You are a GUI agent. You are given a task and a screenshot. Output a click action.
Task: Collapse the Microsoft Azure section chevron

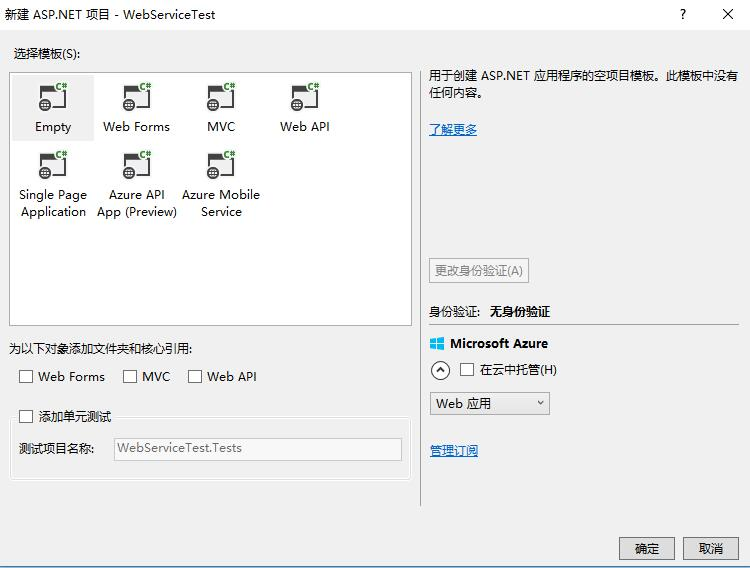pyautogui.click(x=440, y=370)
